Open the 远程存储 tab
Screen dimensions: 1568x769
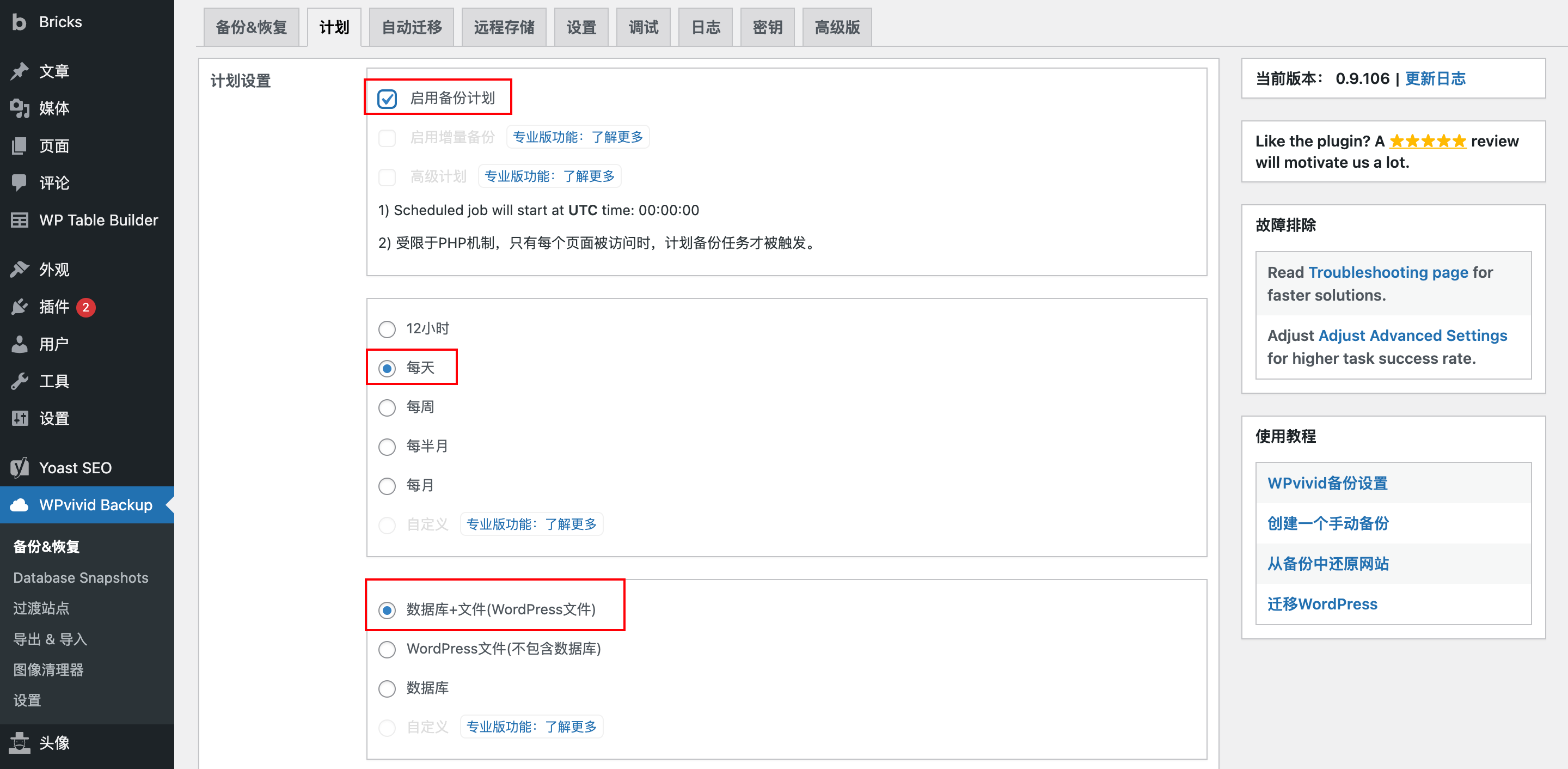point(504,27)
